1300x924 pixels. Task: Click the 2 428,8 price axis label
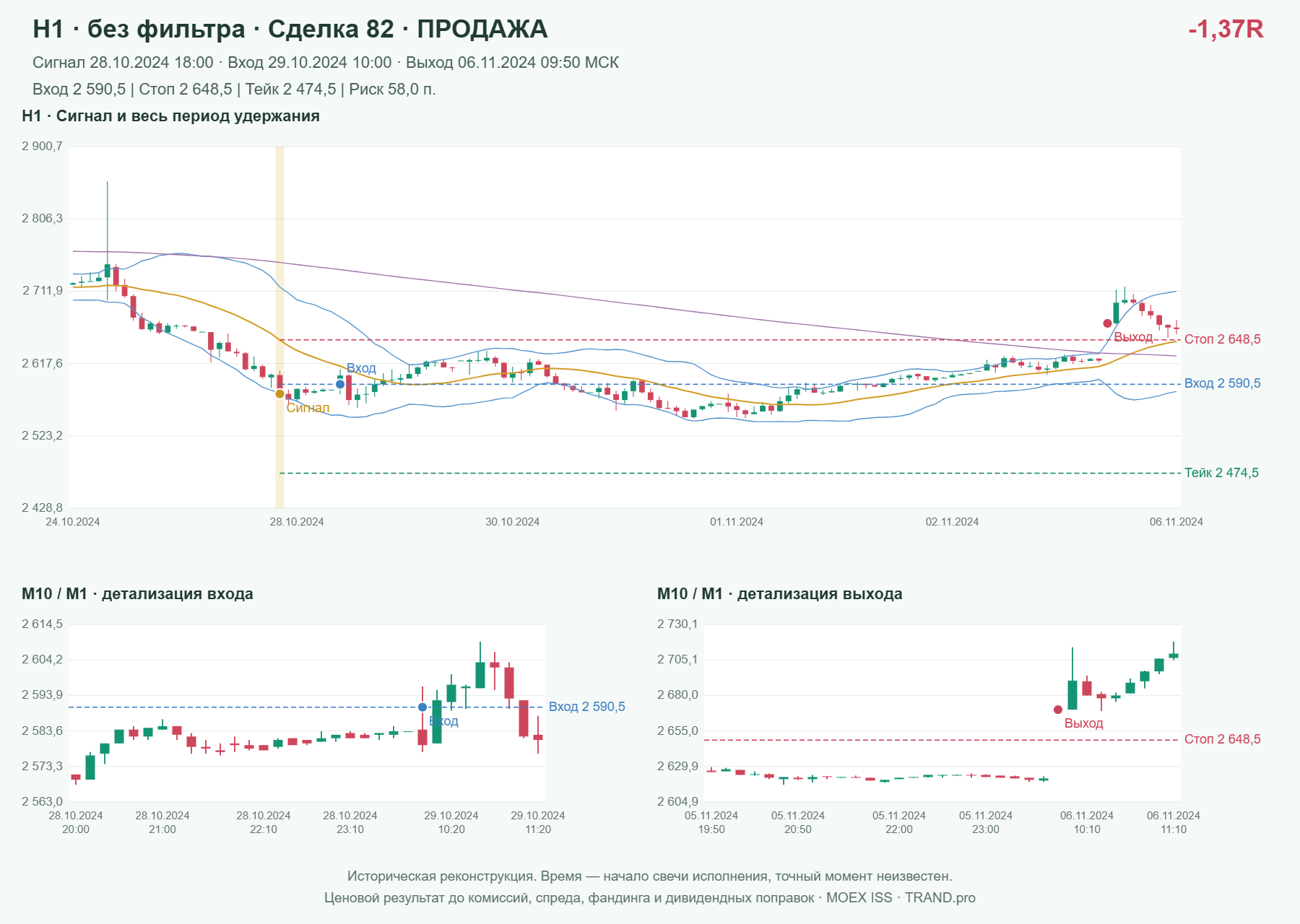click(x=42, y=508)
